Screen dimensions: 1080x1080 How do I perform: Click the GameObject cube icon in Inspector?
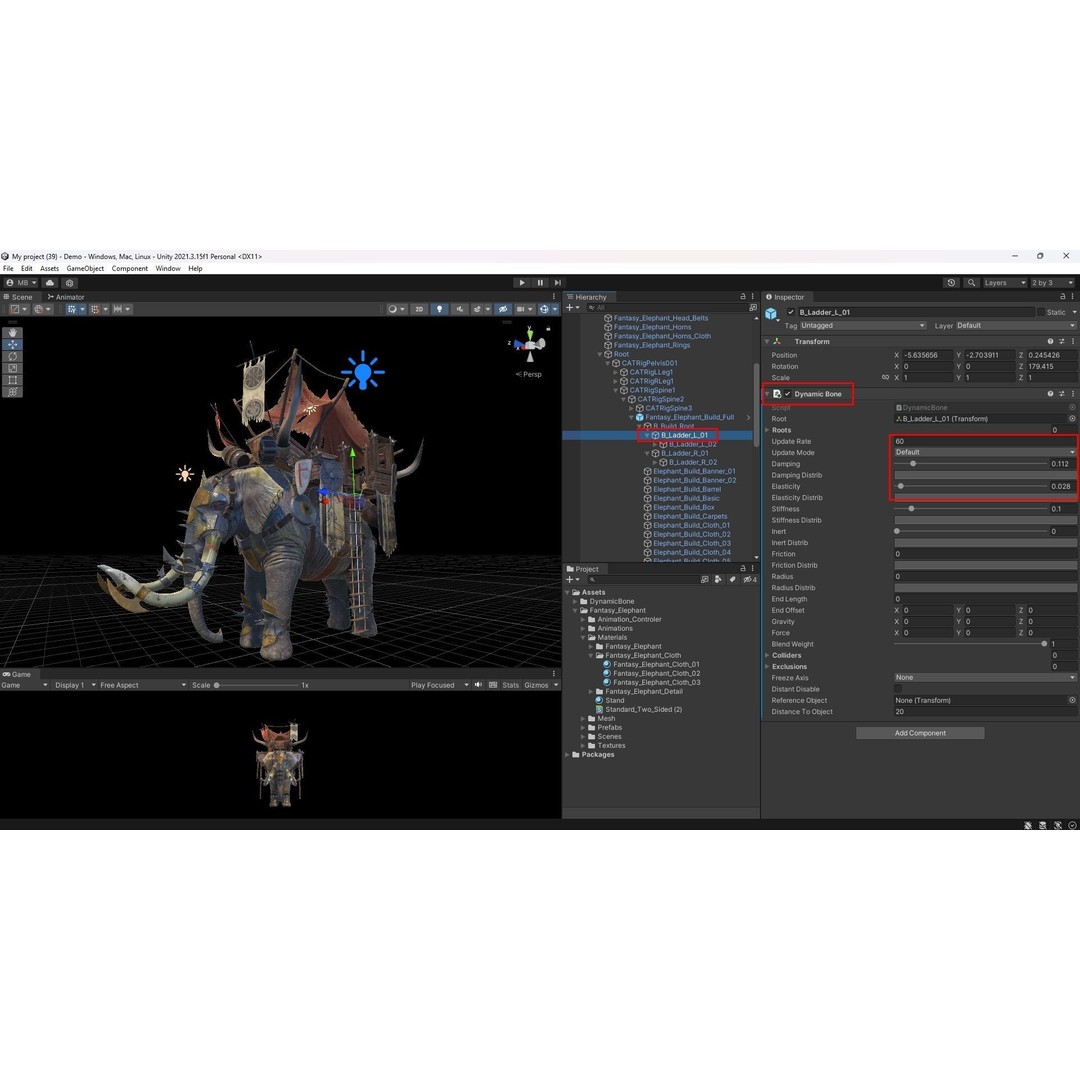771,313
